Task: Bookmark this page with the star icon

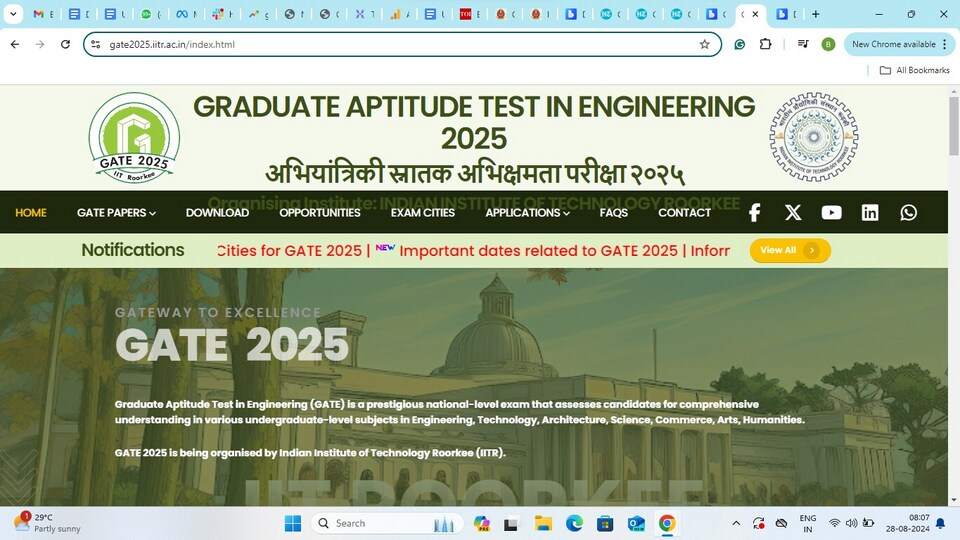Action: coord(705,44)
